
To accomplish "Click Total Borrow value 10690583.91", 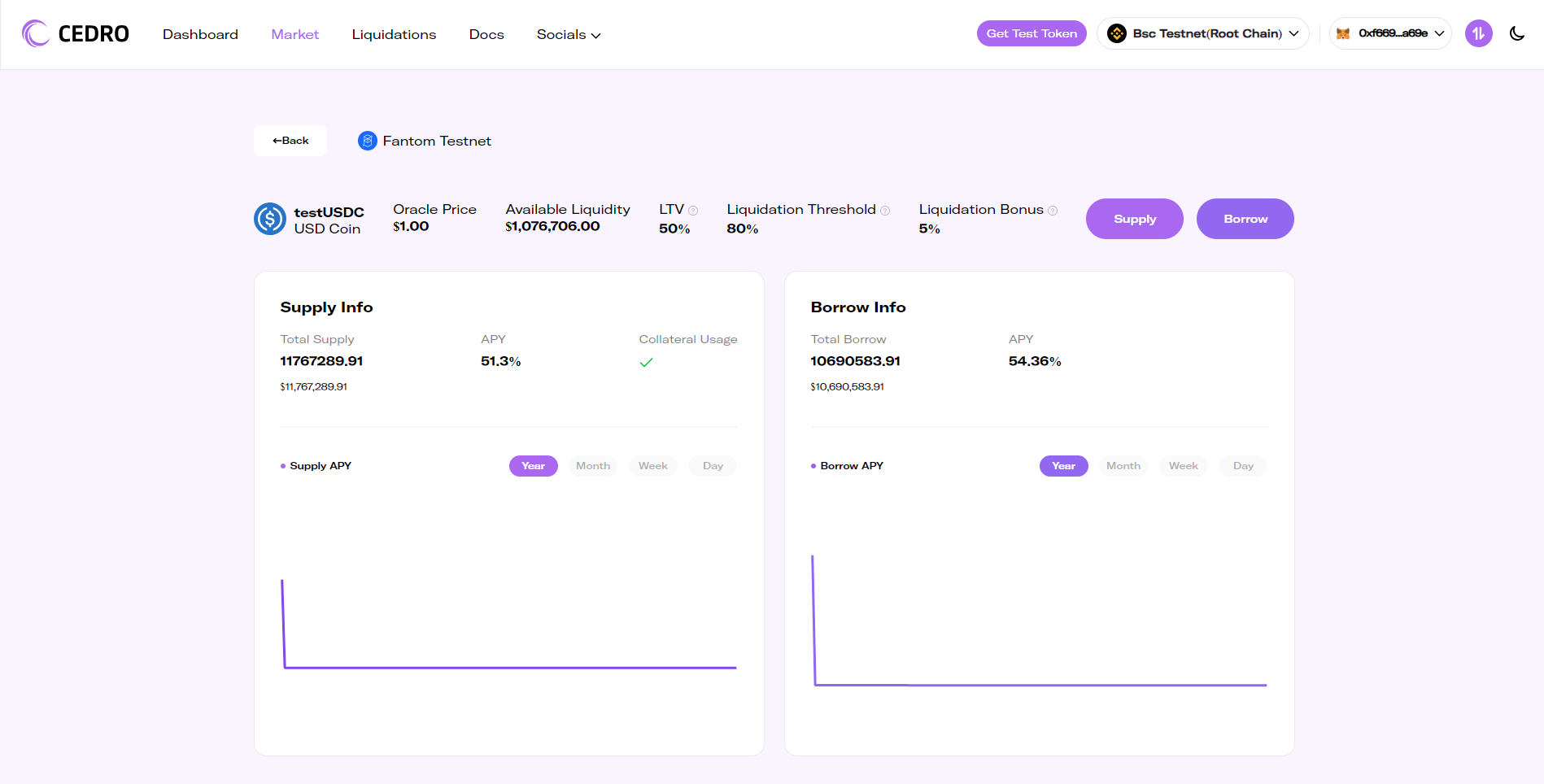I will [x=855, y=361].
